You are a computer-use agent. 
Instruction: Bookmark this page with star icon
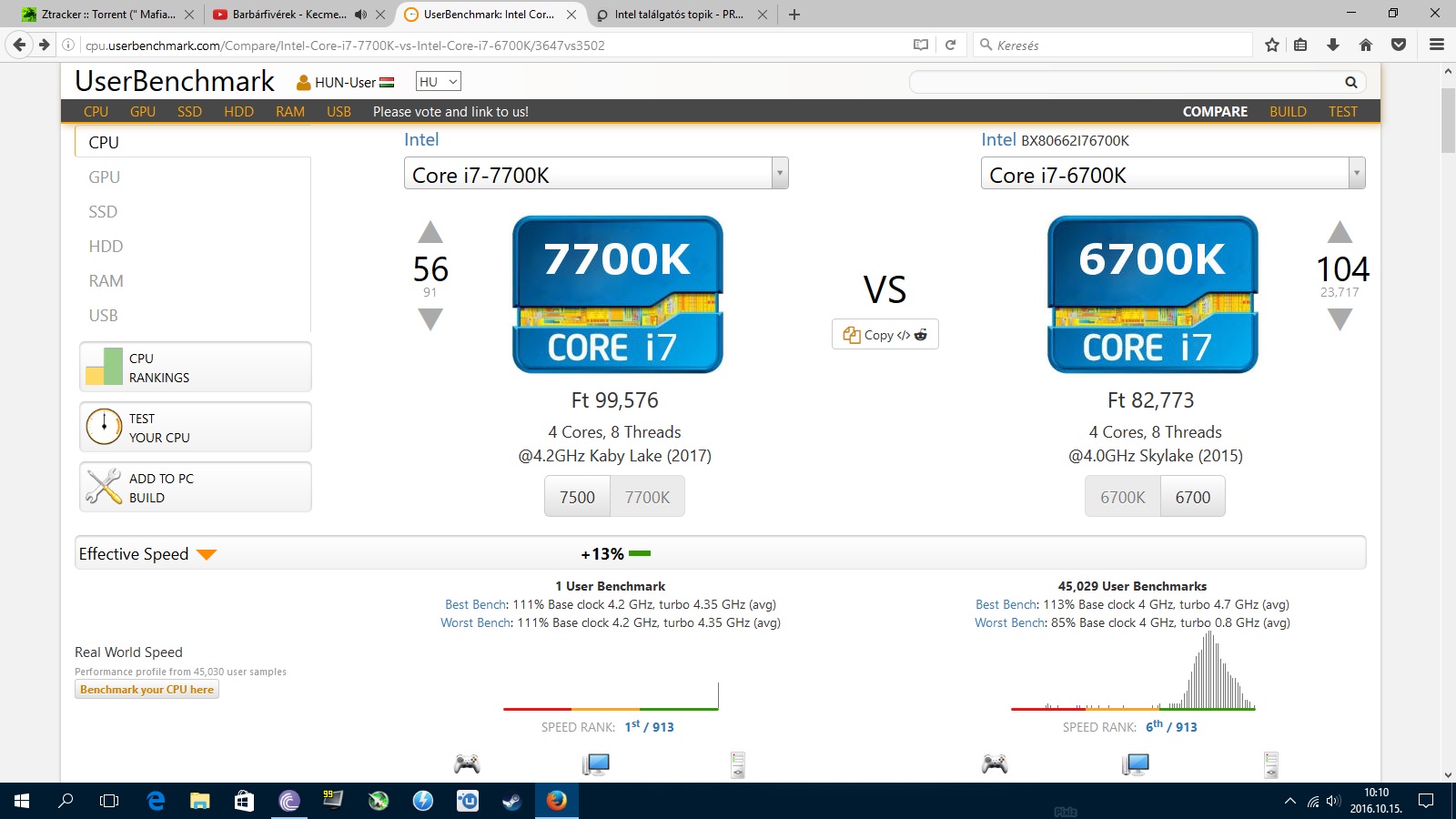tap(1272, 45)
